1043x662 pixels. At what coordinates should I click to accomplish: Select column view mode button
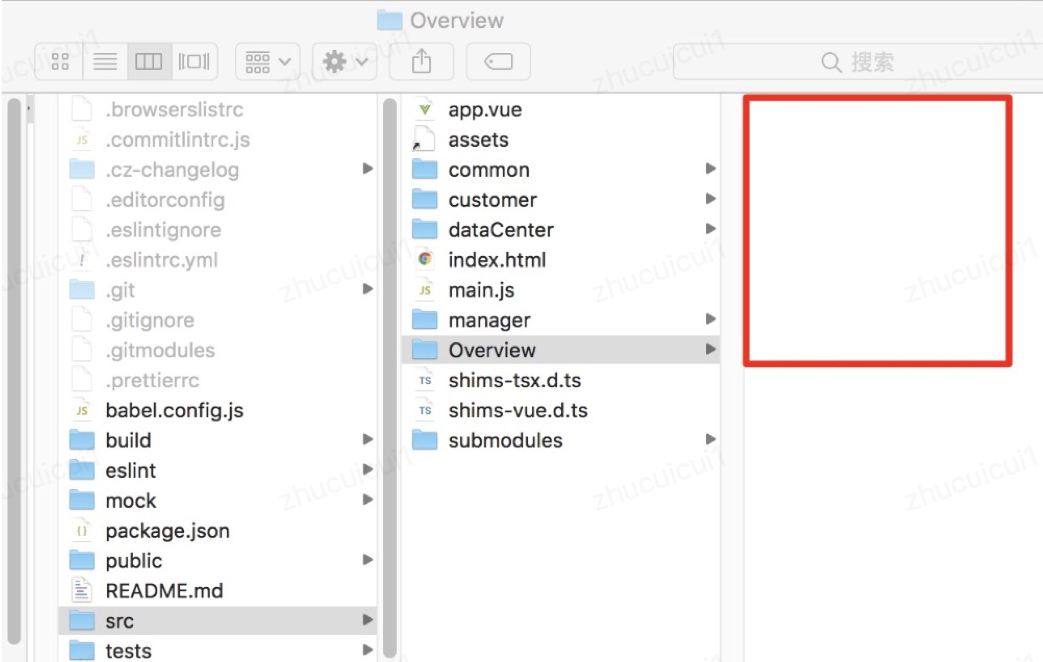tap(149, 62)
